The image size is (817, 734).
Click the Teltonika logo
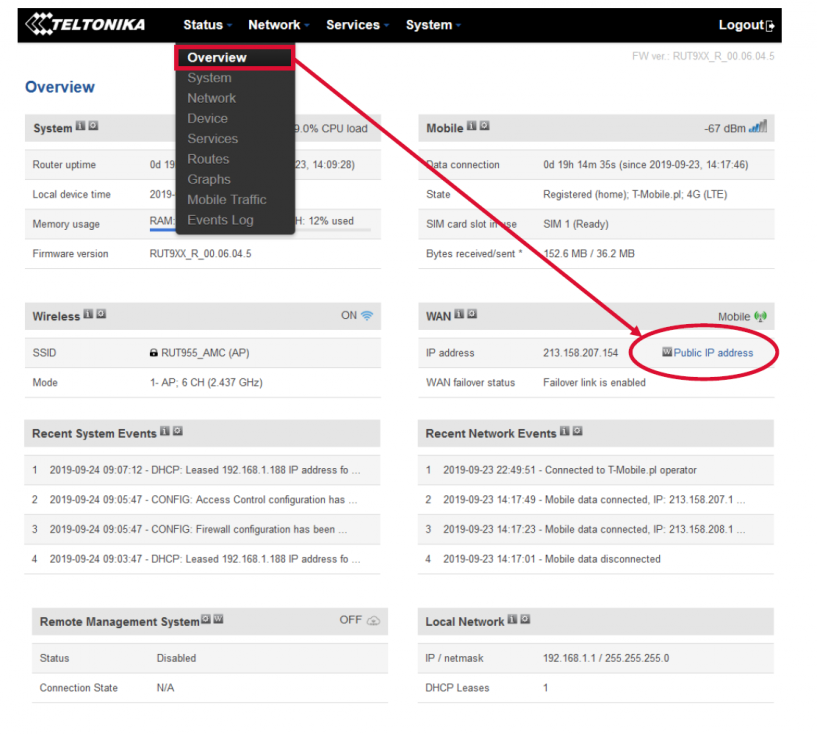click(85, 24)
